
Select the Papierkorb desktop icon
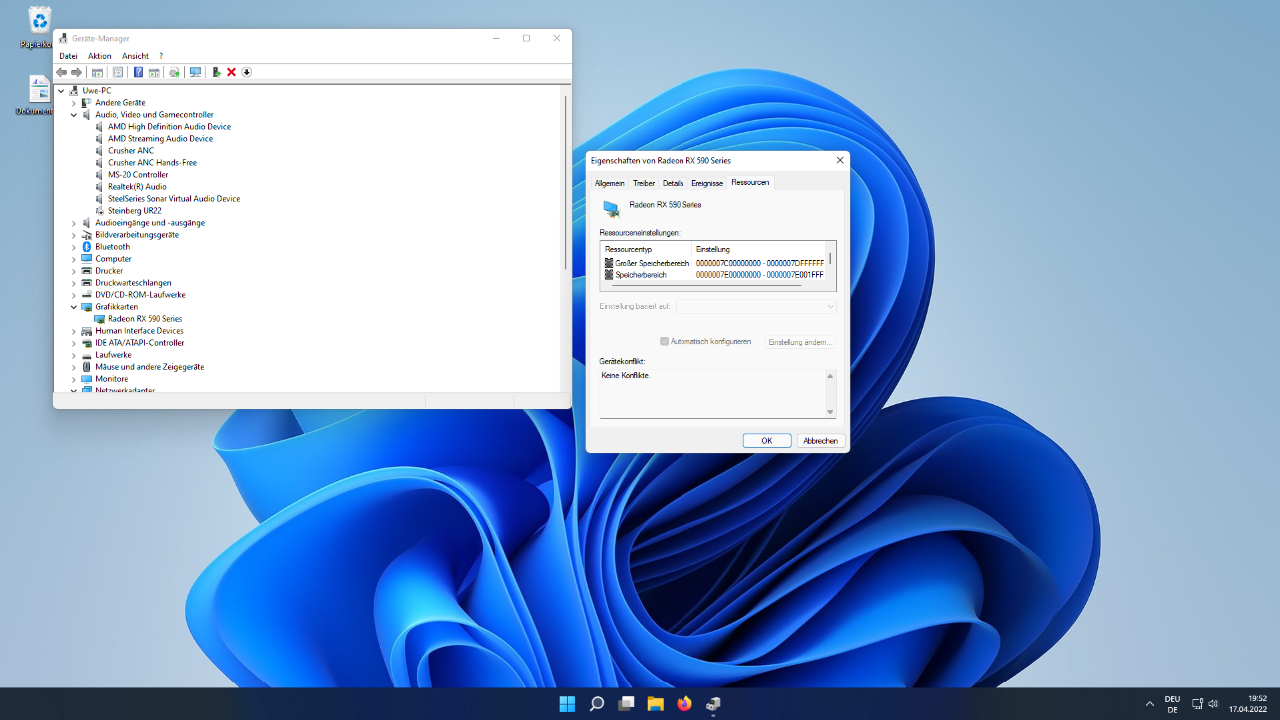click(39, 27)
